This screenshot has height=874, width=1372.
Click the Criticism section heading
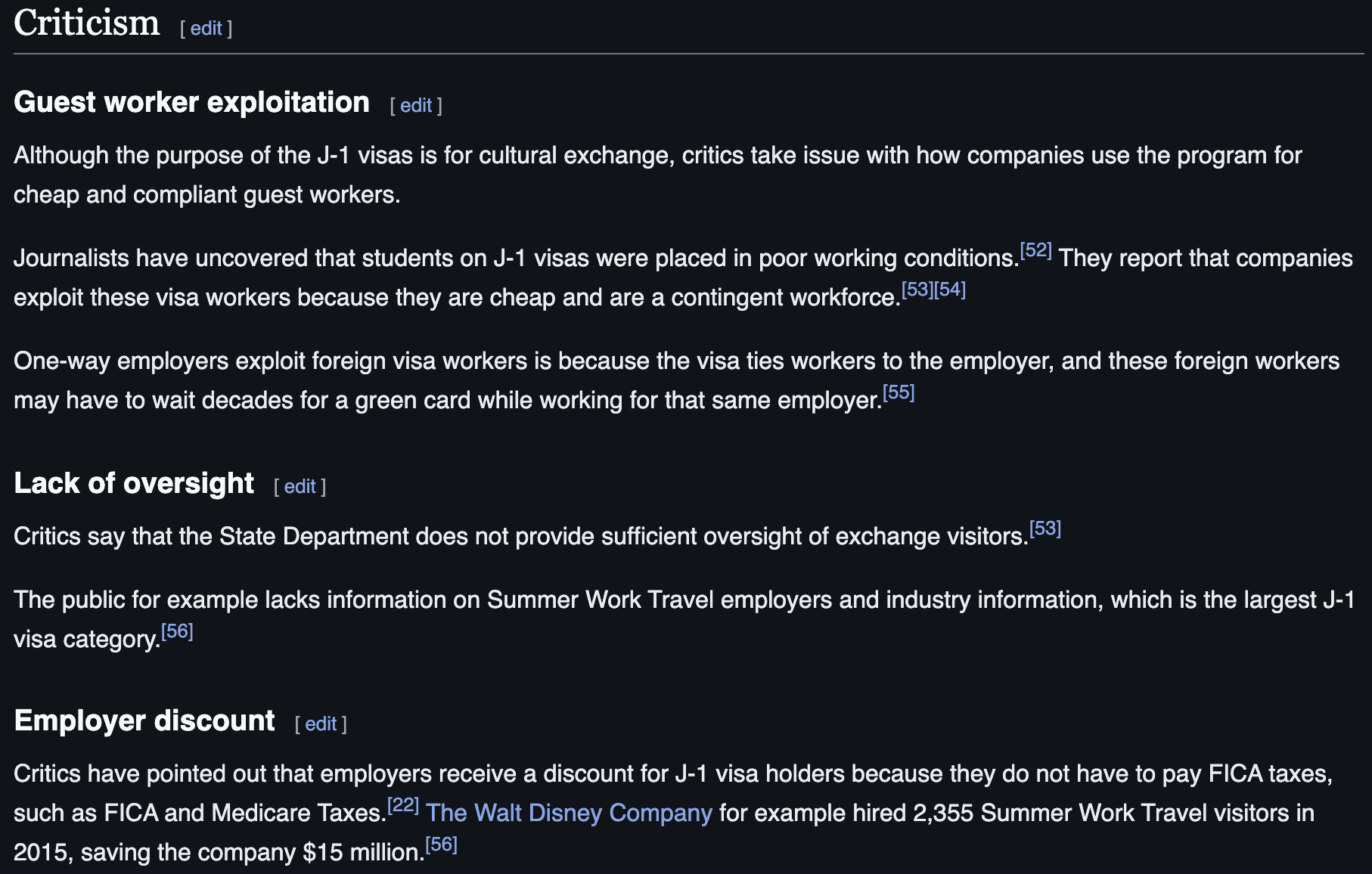point(87,23)
